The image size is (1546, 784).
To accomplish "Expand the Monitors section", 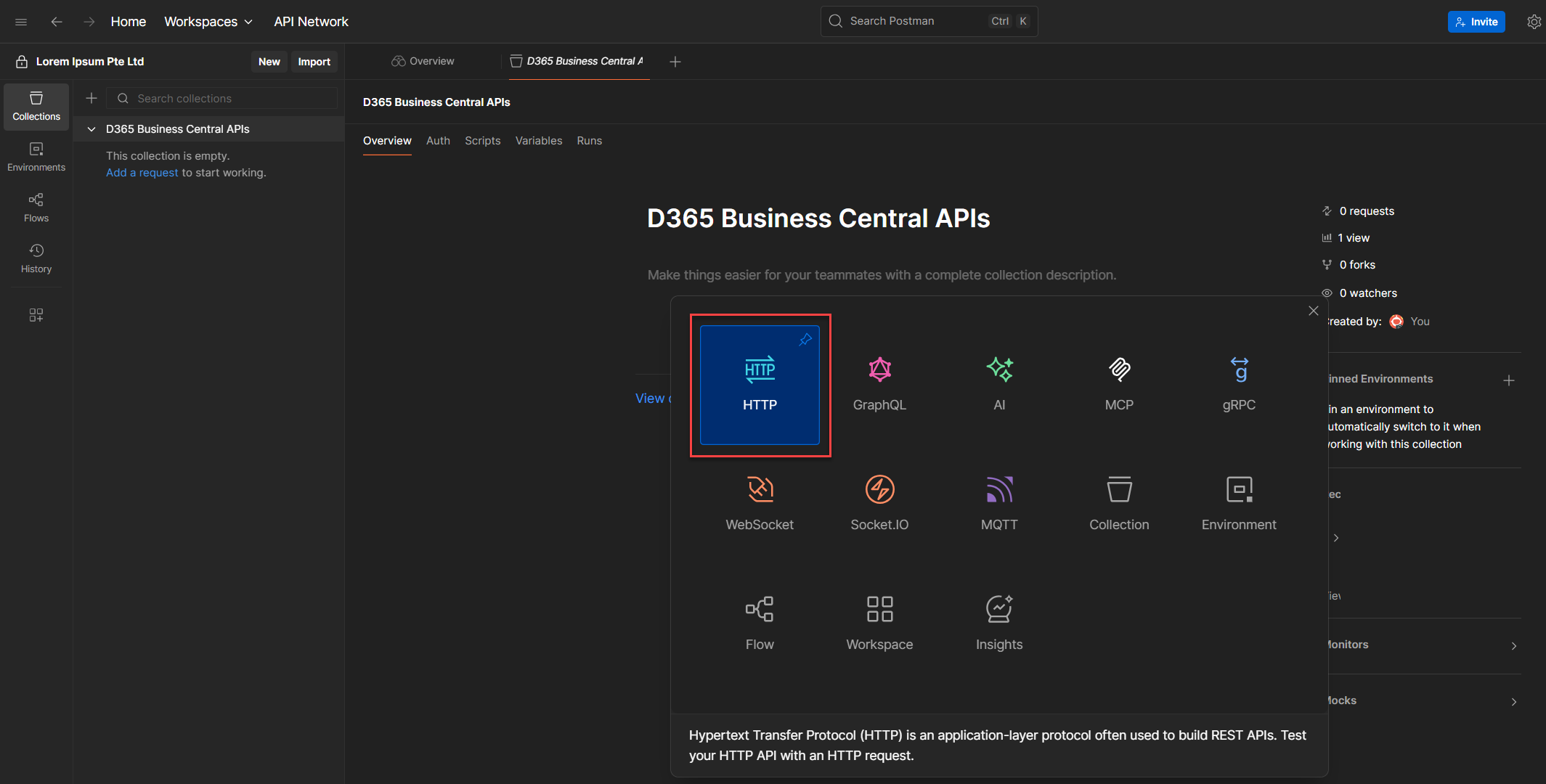I will pyautogui.click(x=1513, y=645).
